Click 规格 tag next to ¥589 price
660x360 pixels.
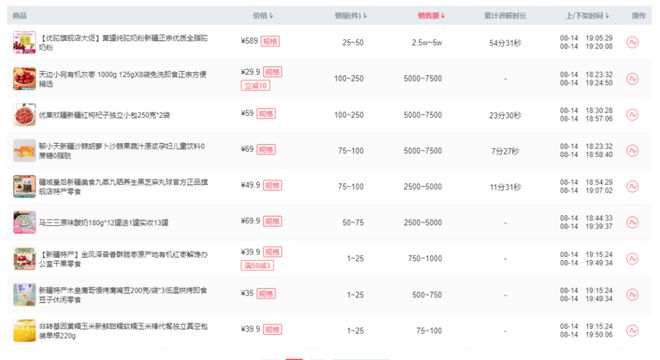click(270, 41)
